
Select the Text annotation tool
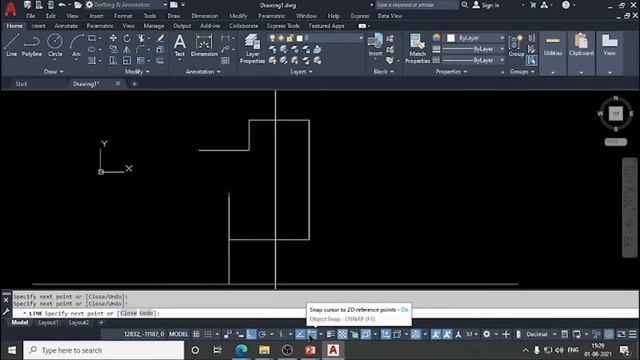tap(180, 45)
